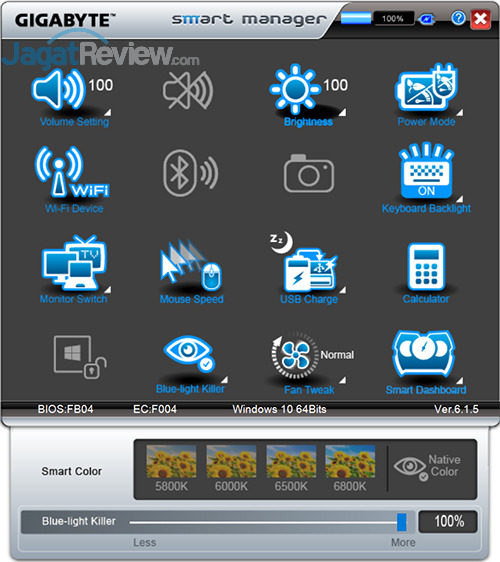Screen dimensions: 500x562
Task: Select the 5800K color temperature thumbnail
Action: (x=171, y=461)
